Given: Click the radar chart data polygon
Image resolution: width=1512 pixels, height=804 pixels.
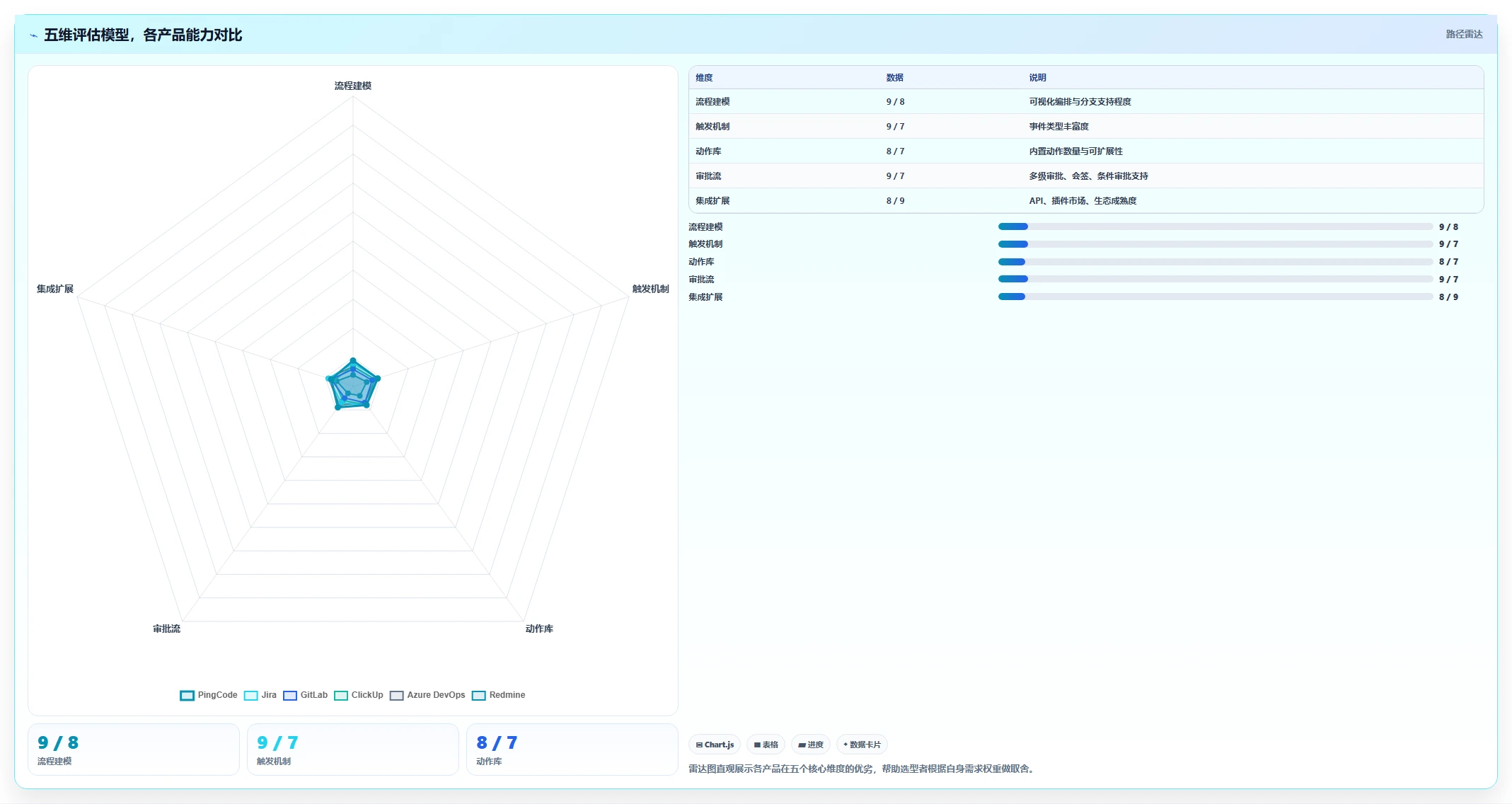Looking at the screenshot, I should tap(352, 386).
